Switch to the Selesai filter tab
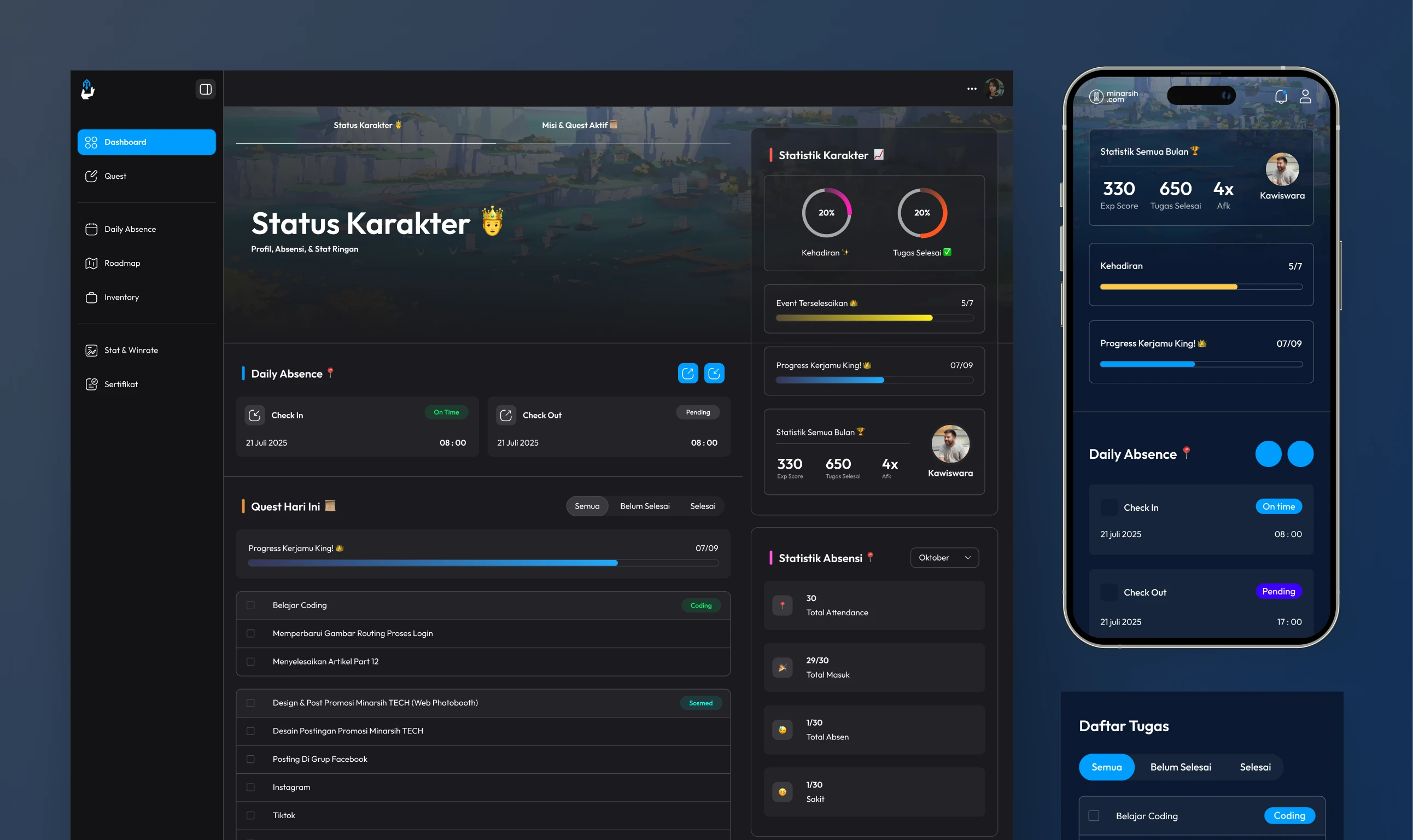 (x=703, y=506)
